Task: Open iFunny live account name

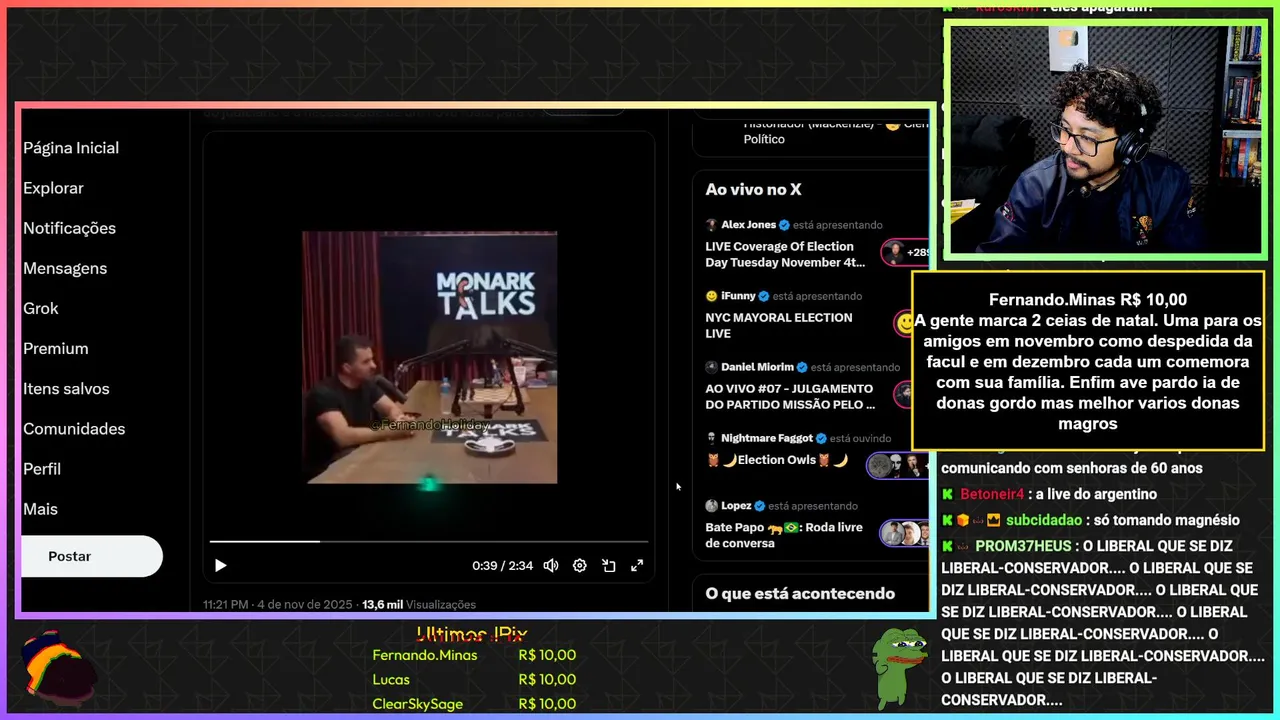Action: pyautogui.click(x=738, y=296)
